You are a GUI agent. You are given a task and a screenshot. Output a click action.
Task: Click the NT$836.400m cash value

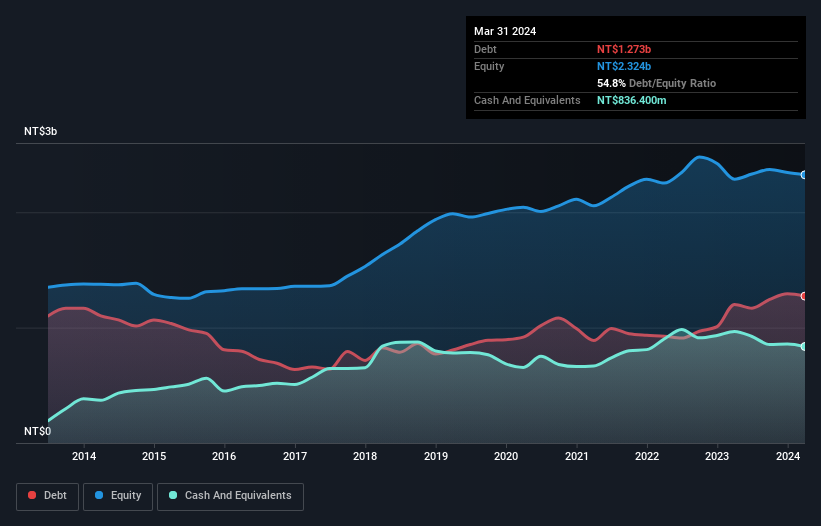(x=631, y=100)
